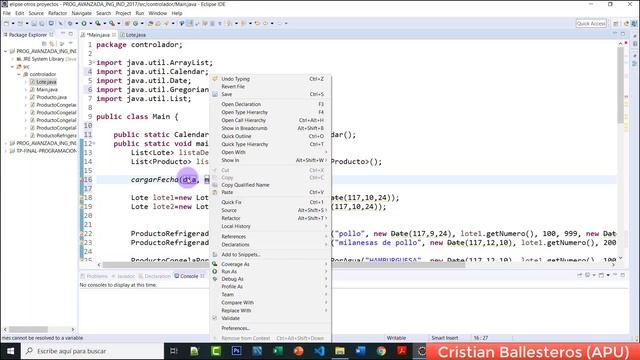This screenshot has height=360, width=640.
Task: Close the Main.java editor tab
Action: coord(114,35)
